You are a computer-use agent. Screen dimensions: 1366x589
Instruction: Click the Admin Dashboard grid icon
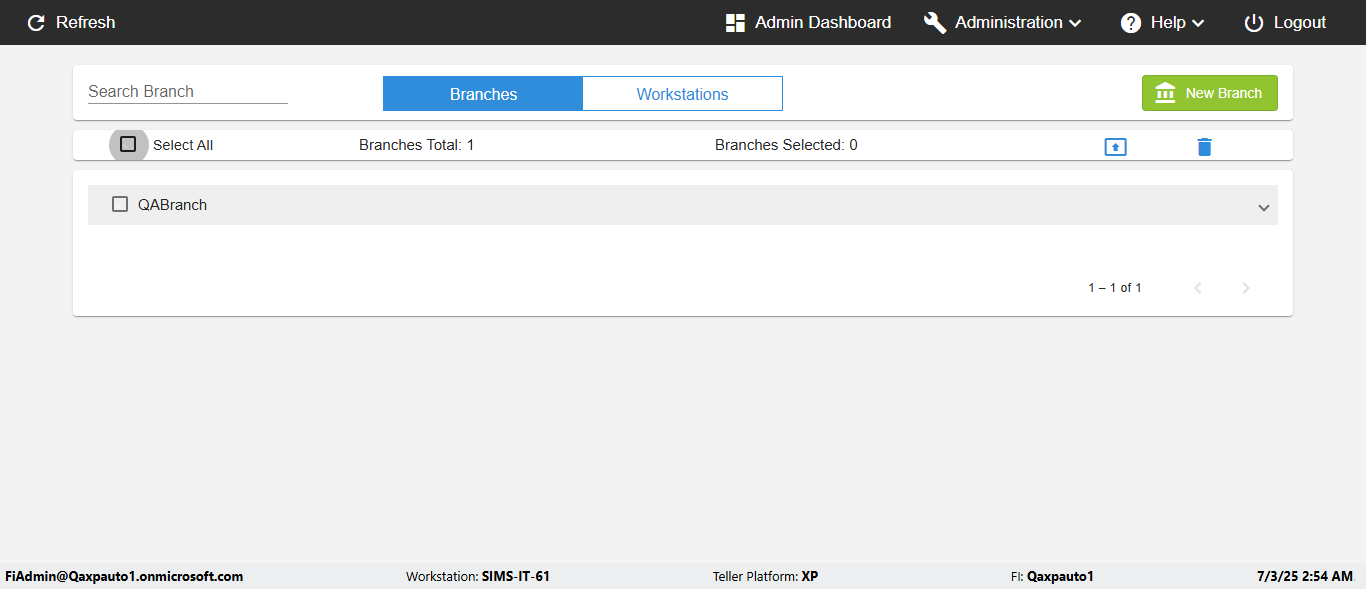click(x=736, y=23)
